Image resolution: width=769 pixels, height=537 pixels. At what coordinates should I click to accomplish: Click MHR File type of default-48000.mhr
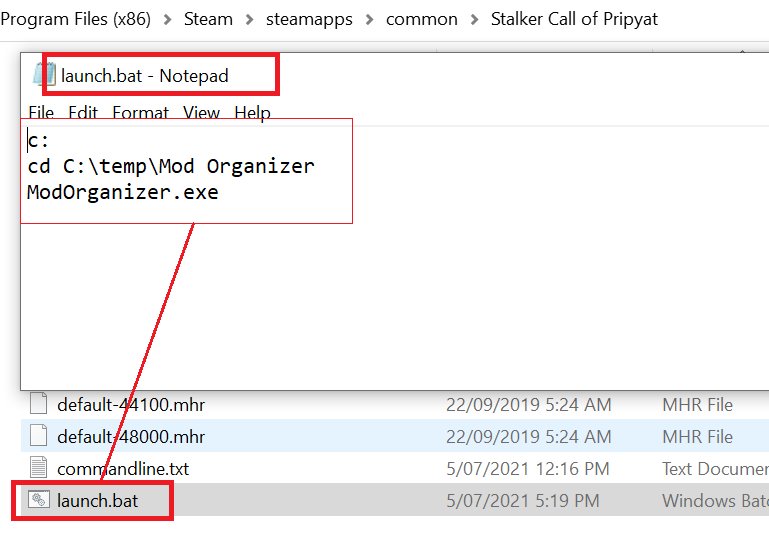[x=697, y=436]
